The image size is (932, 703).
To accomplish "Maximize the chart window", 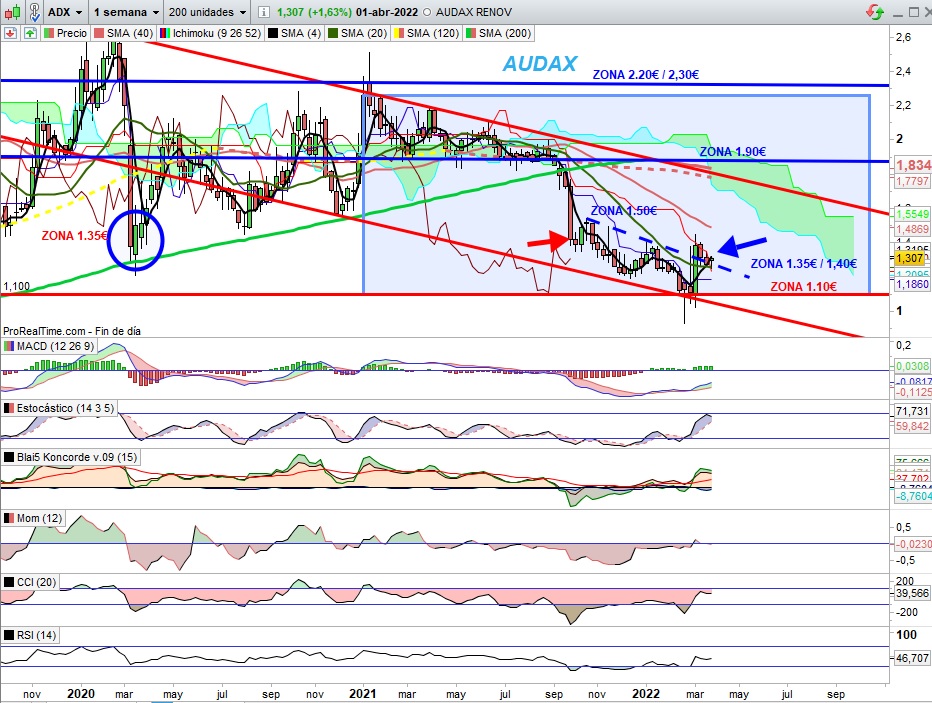I will [913, 12].
